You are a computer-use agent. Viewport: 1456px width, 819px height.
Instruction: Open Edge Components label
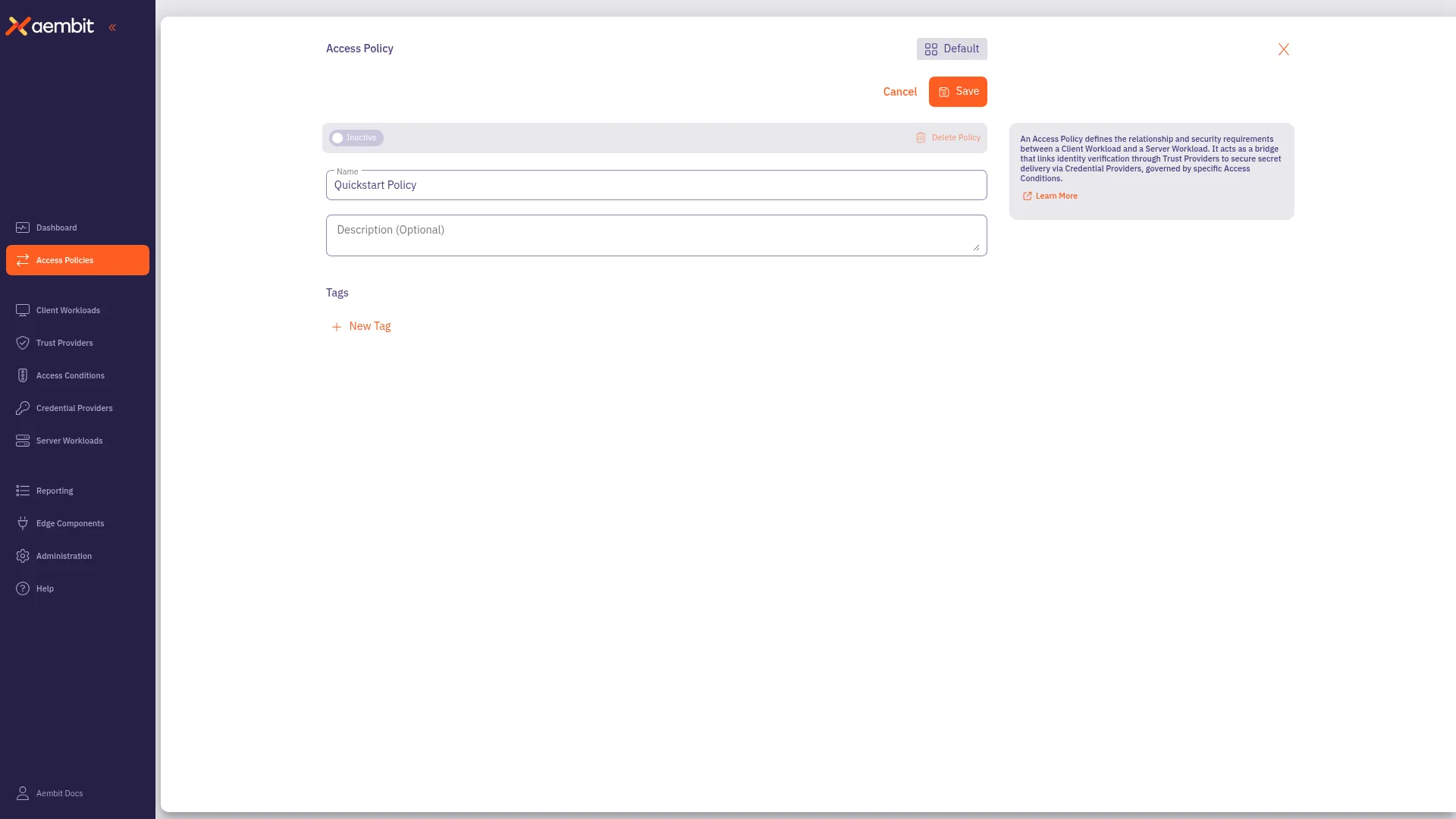point(70,523)
